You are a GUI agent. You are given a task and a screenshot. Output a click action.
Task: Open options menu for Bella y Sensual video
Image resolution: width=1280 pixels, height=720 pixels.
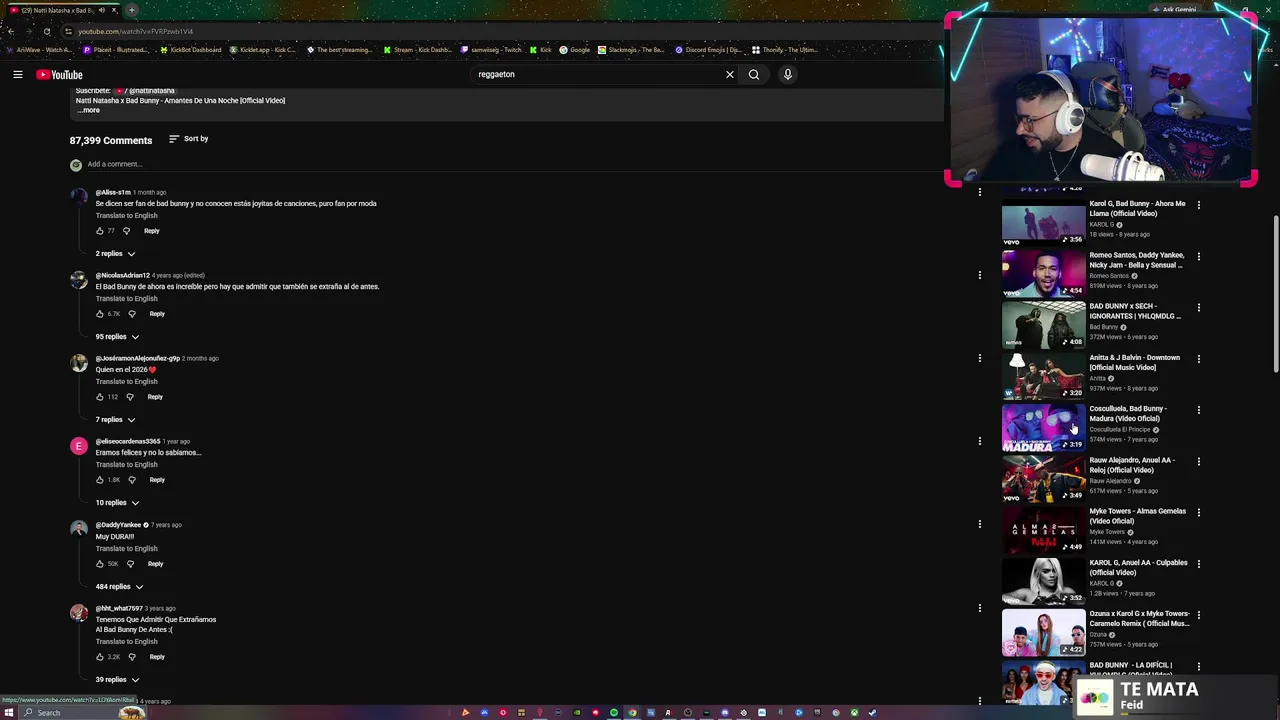pyautogui.click(x=1199, y=256)
